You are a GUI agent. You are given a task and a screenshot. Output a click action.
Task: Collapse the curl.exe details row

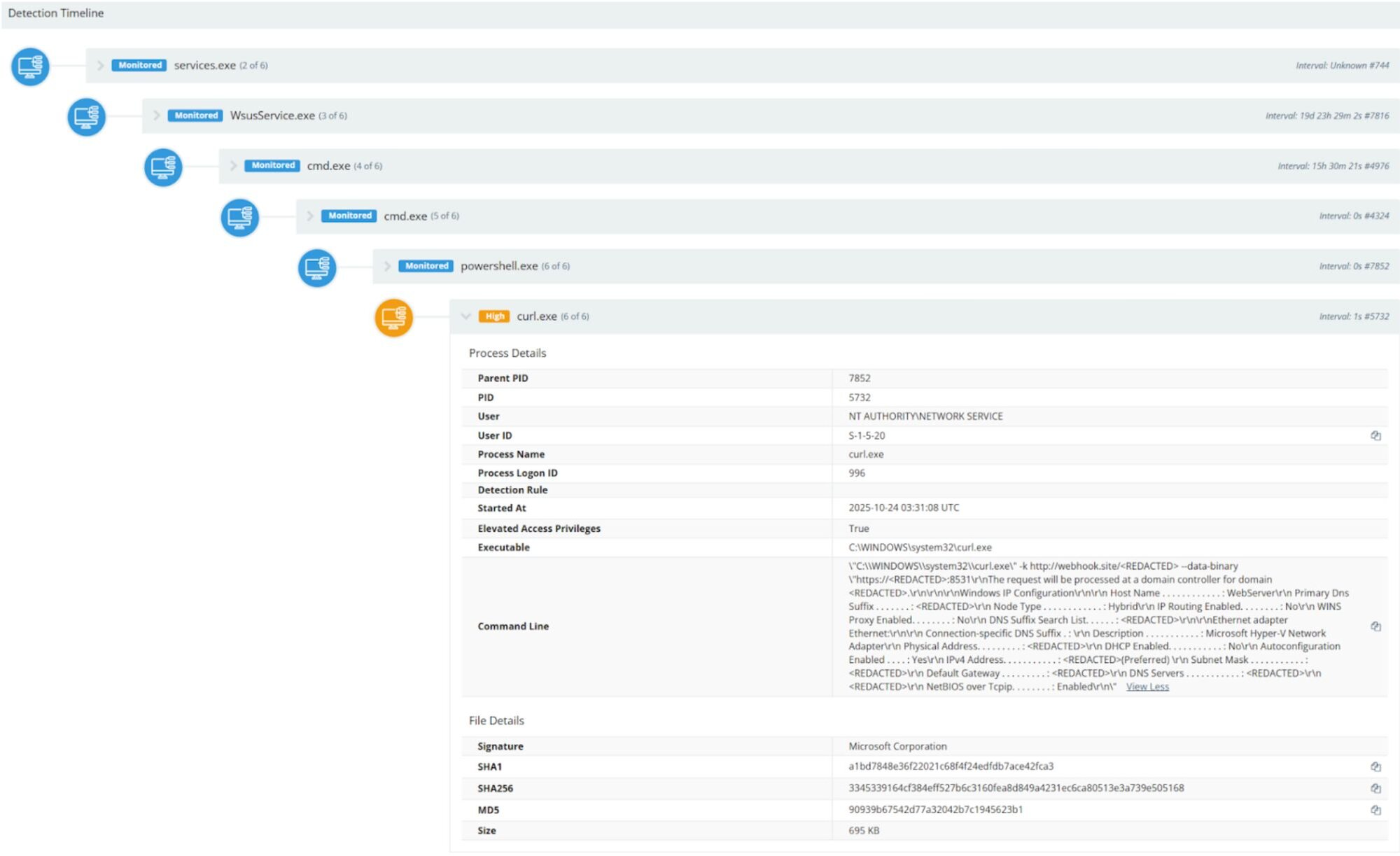[465, 316]
